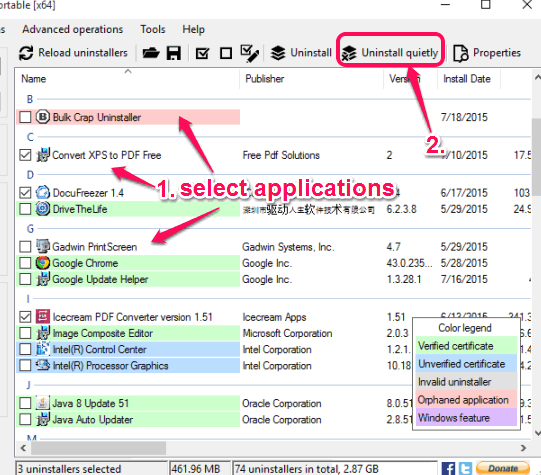The image size is (541, 475).
Task: Sort by the Publisher column header
Action: (x=311, y=79)
